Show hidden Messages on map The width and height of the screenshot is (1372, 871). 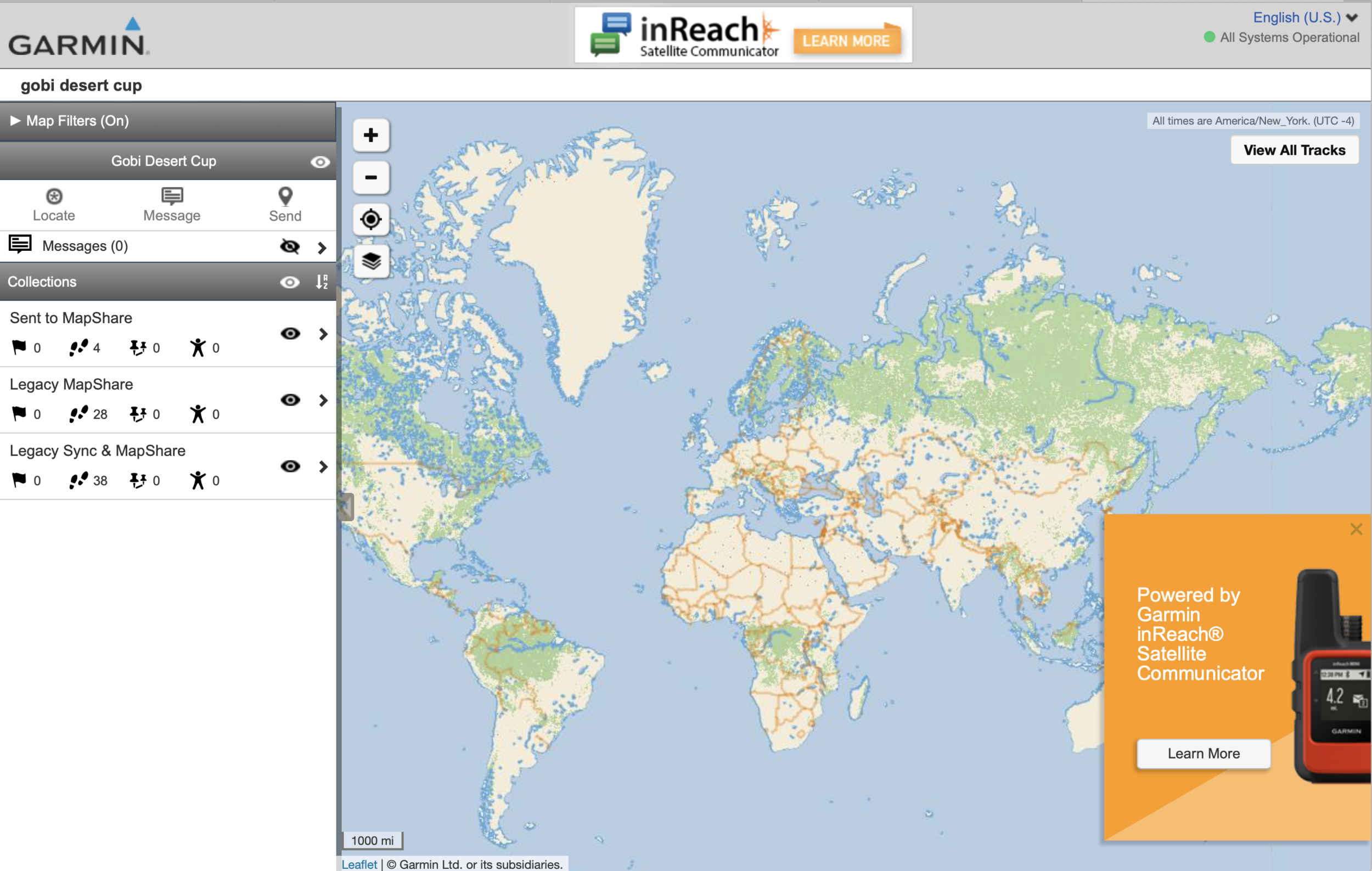(290, 246)
